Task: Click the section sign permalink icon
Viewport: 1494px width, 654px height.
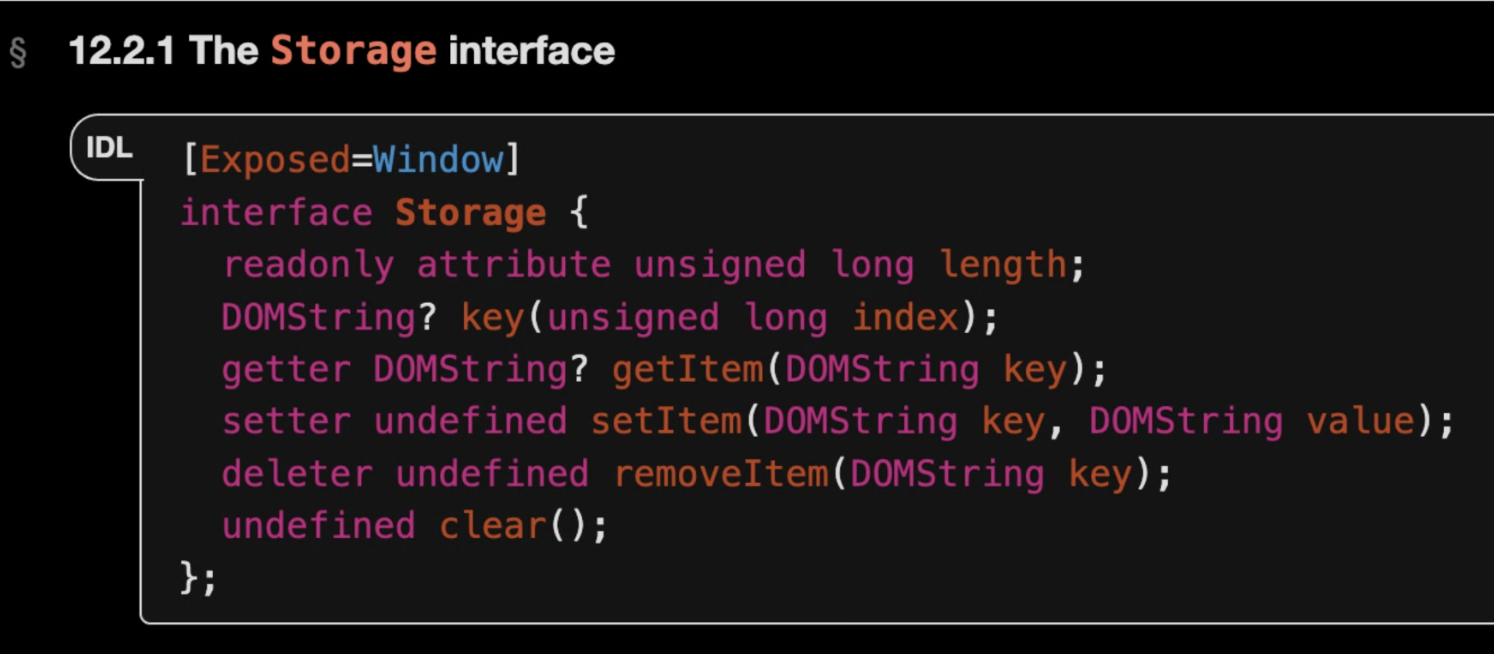Action: point(18,53)
